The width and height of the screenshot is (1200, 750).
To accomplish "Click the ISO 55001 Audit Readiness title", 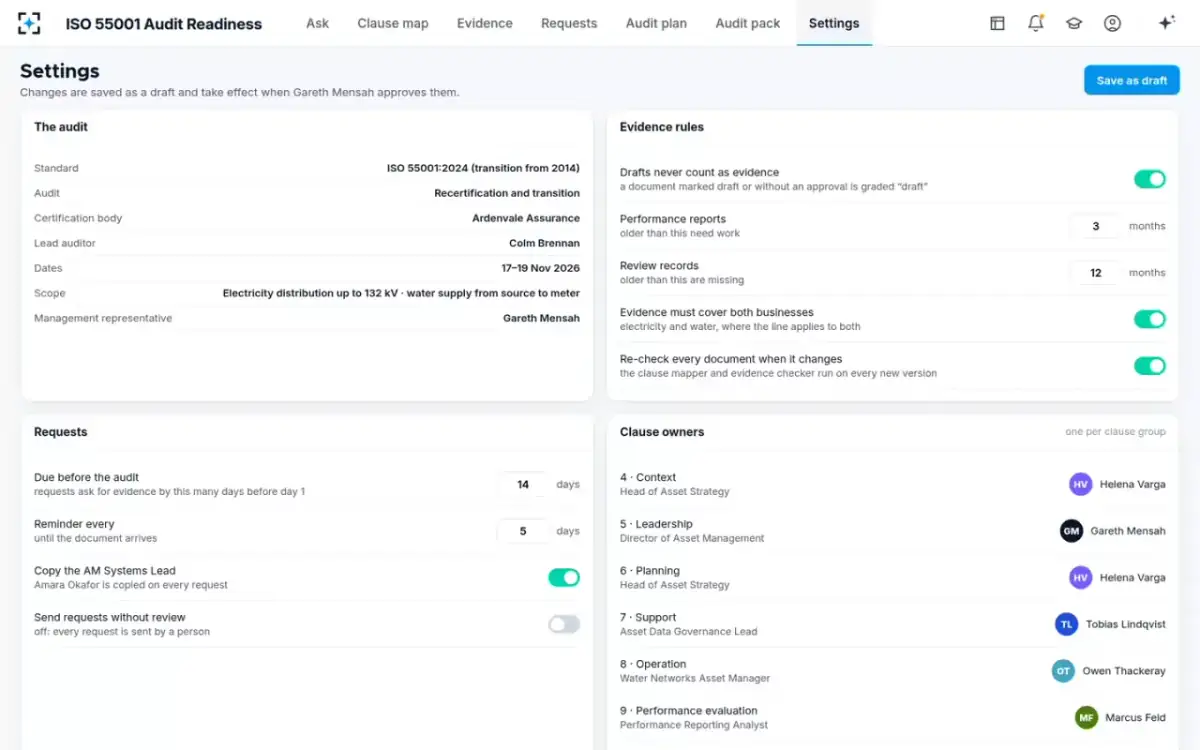I will tap(164, 23).
